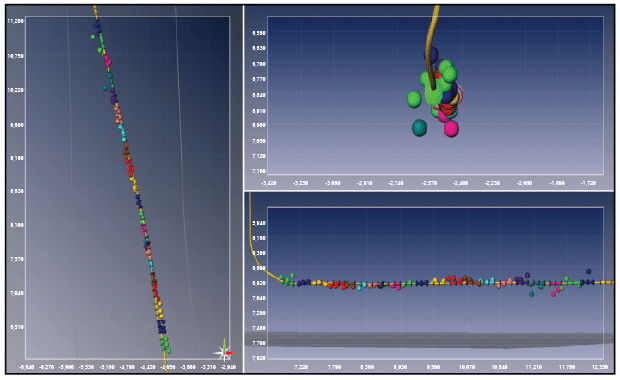Click the "9,500" axis label in side view
The width and height of the screenshot is (620, 380).
point(434,367)
